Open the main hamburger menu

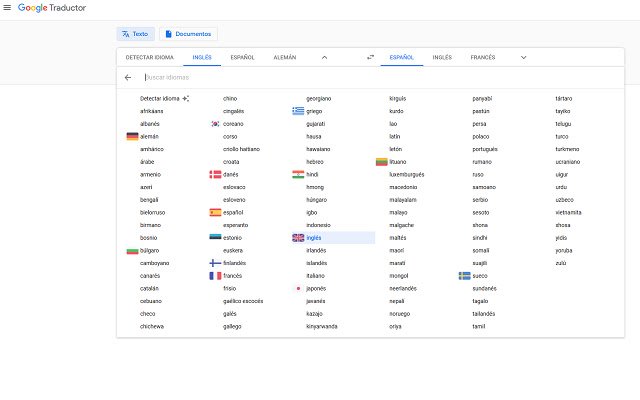point(7,7)
